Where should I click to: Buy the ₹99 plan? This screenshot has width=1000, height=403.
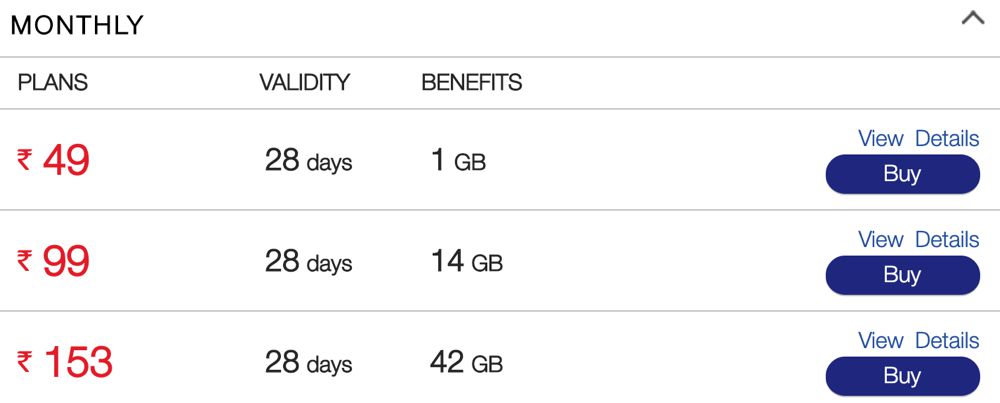tap(902, 275)
